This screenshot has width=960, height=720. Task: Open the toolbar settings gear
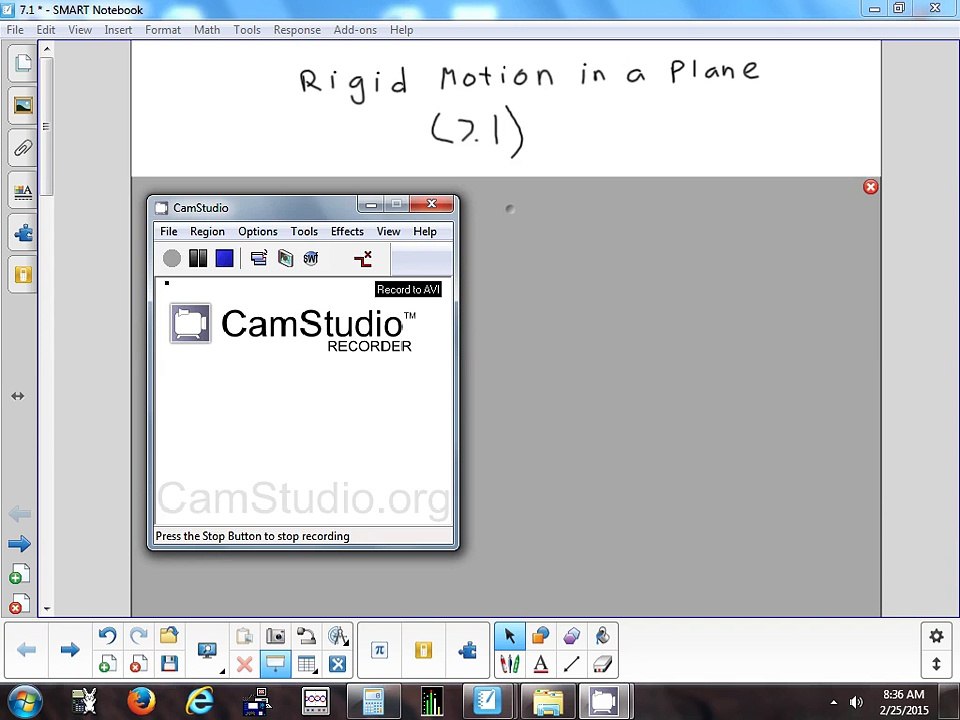(x=936, y=636)
